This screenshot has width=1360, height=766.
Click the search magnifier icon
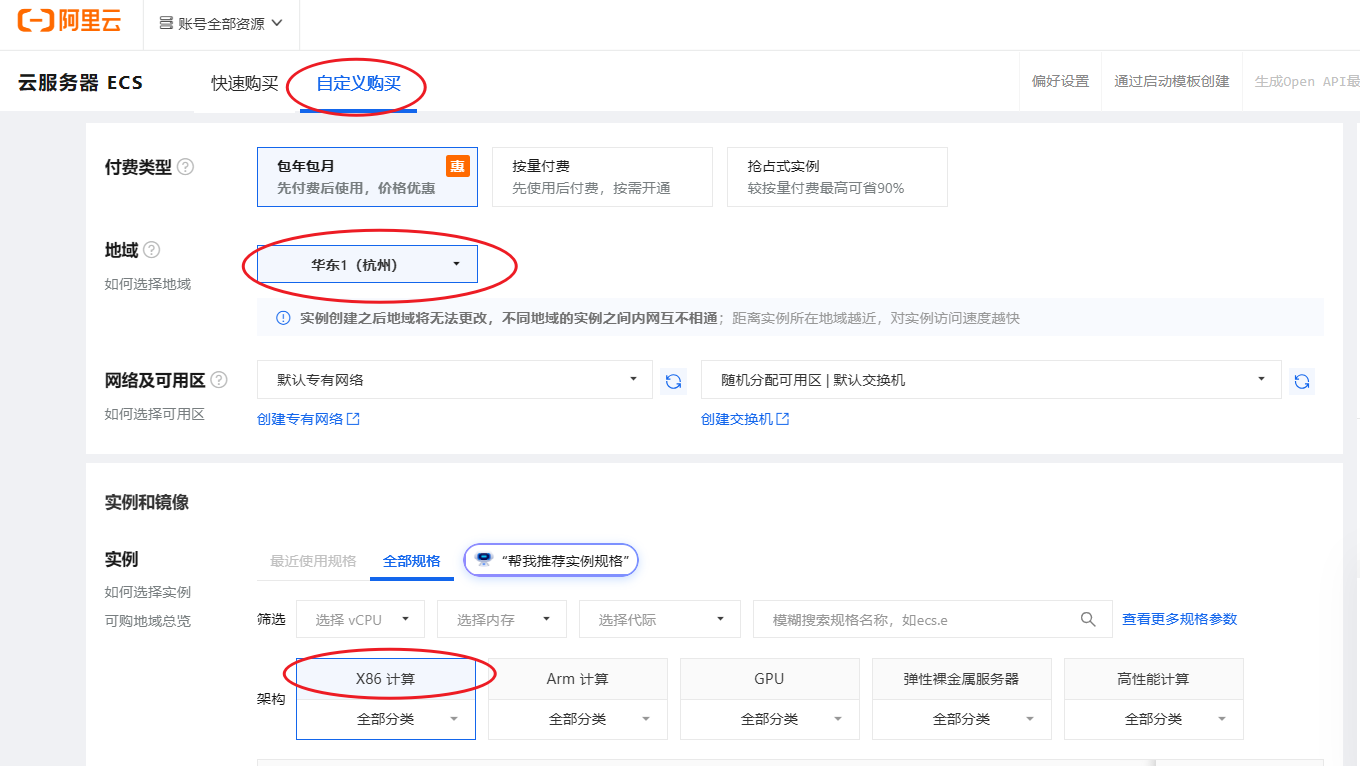1088,620
